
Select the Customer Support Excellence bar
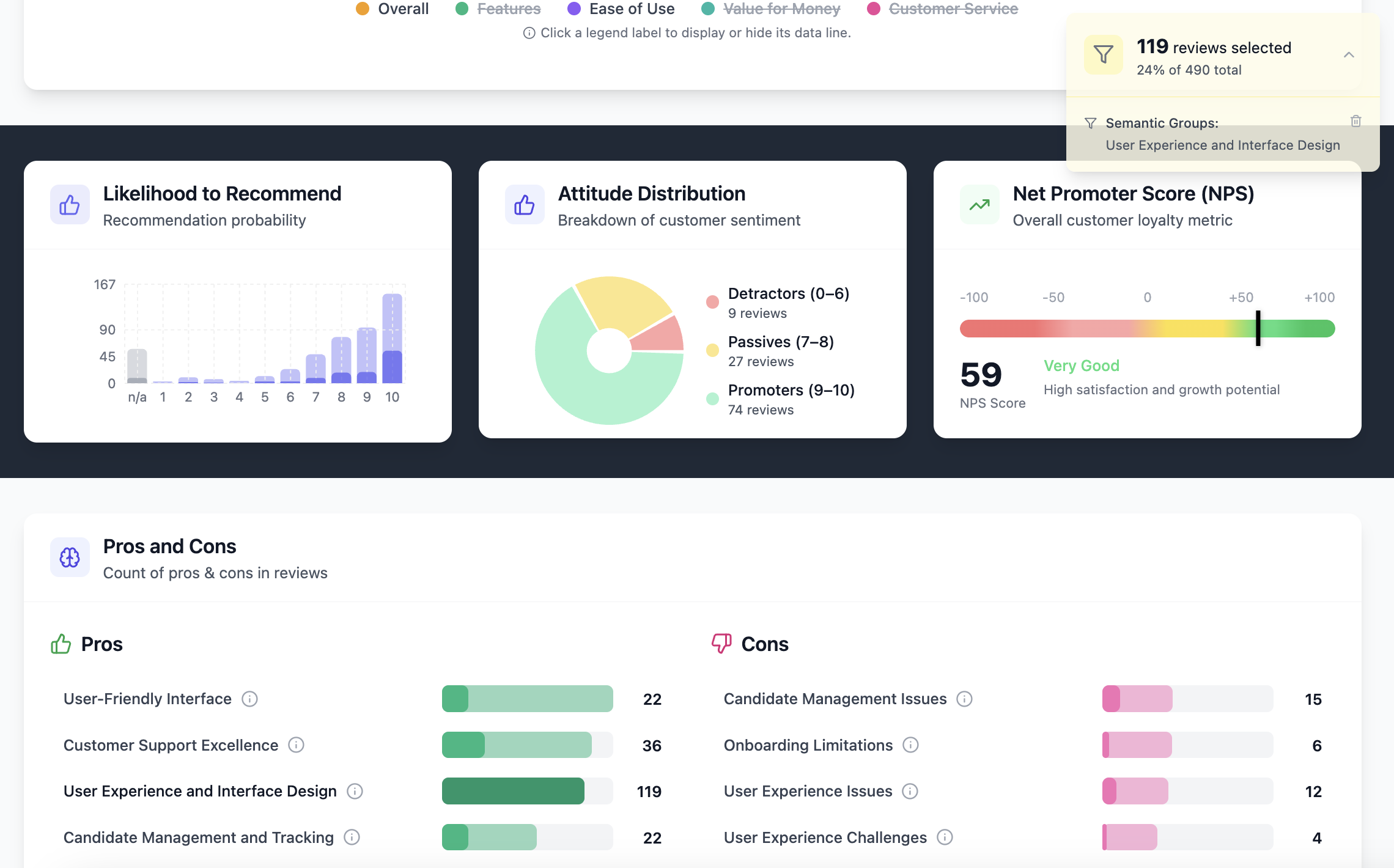(517, 745)
